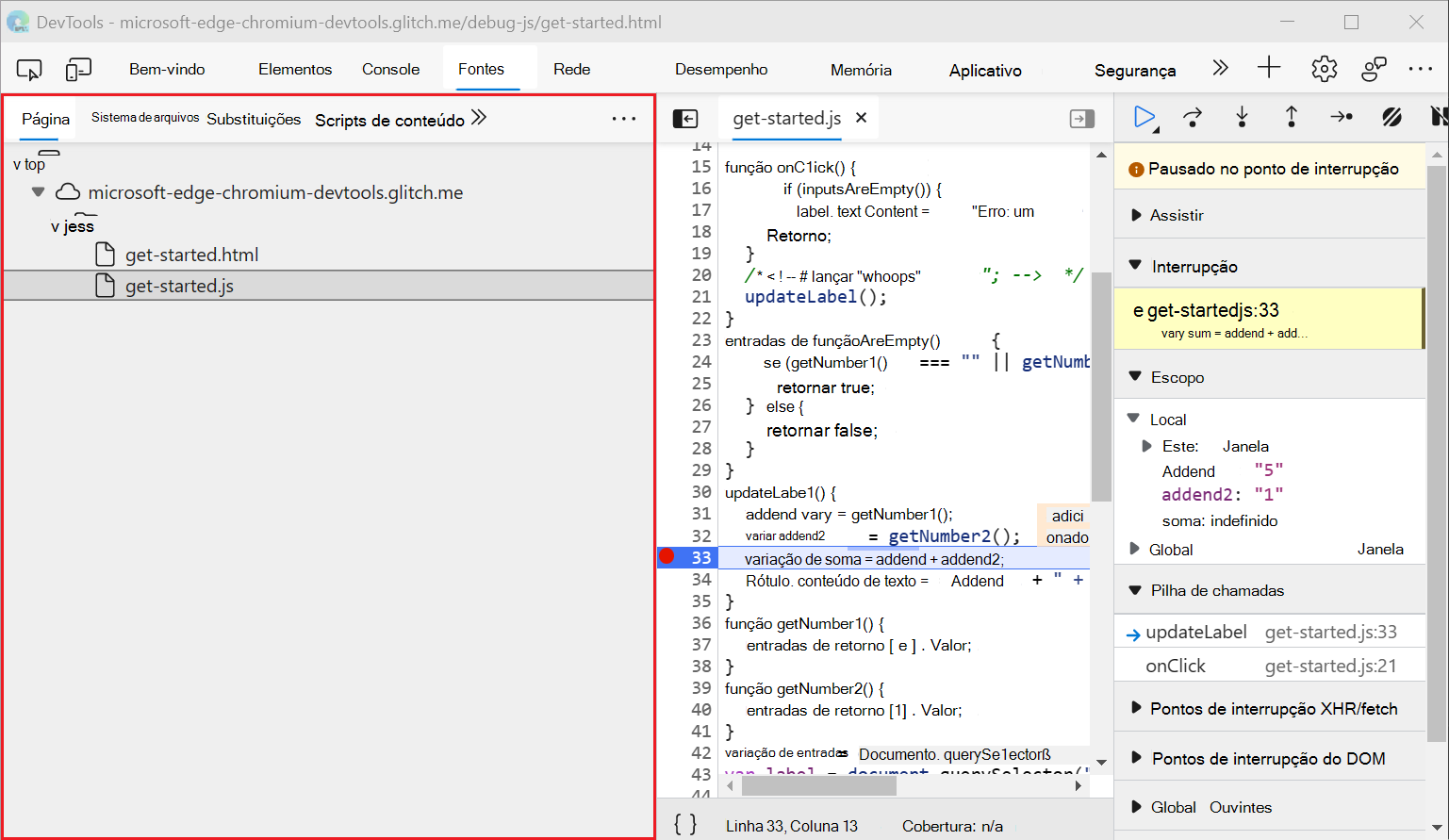Open the Elementos tab

point(295,69)
